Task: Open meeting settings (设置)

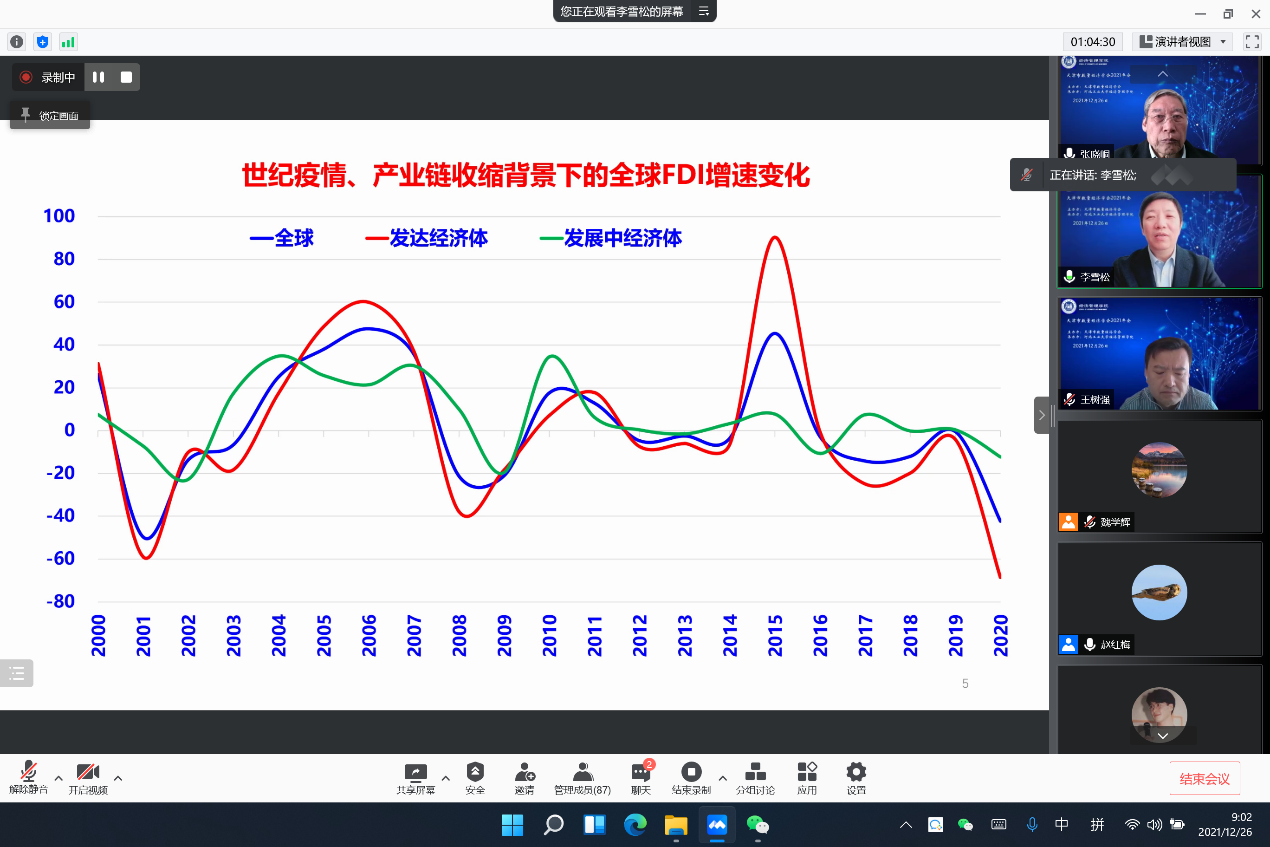Action: tap(856, 777)
